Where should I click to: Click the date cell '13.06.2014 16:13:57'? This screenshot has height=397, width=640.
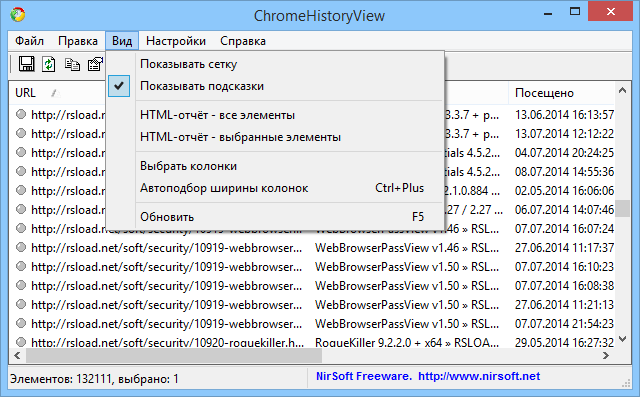click(x=564, y=115)
